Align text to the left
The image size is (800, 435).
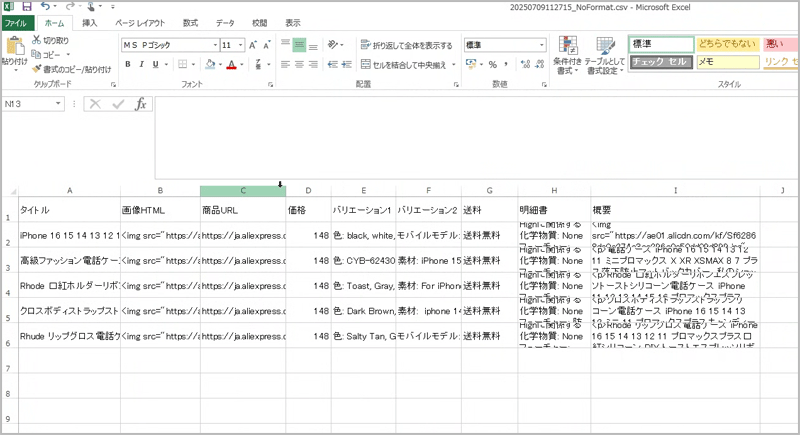click(x=285, y=64)
